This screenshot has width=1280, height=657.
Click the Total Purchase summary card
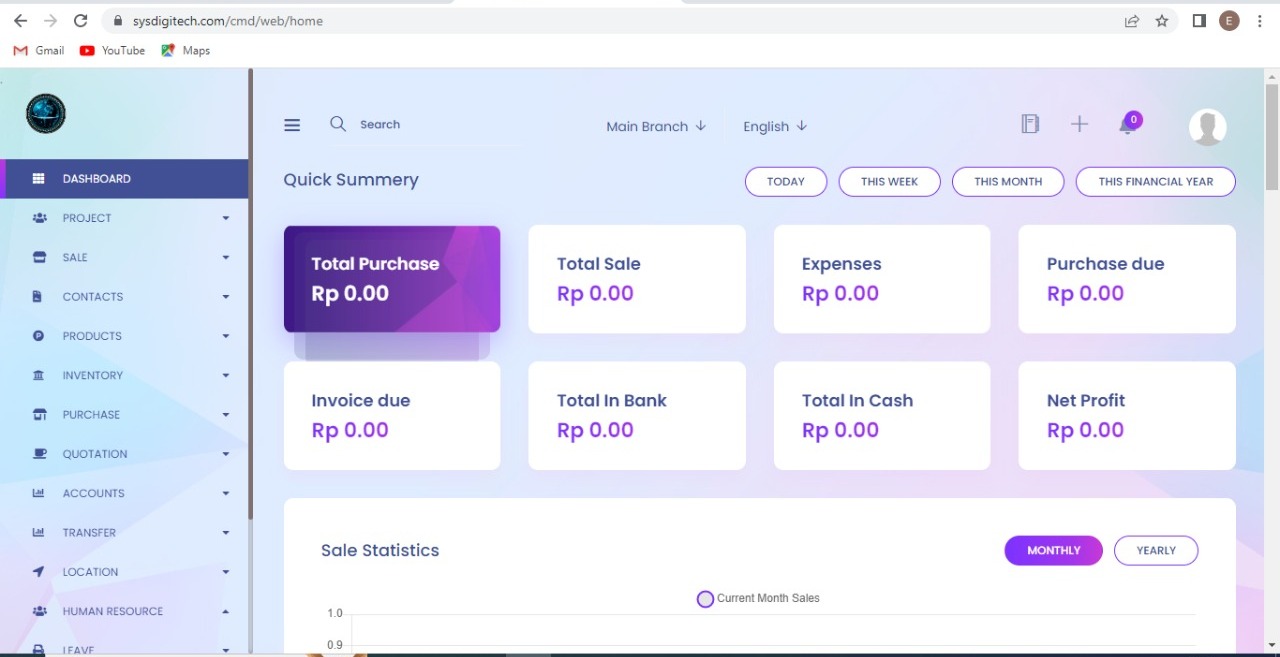[392, 279]
